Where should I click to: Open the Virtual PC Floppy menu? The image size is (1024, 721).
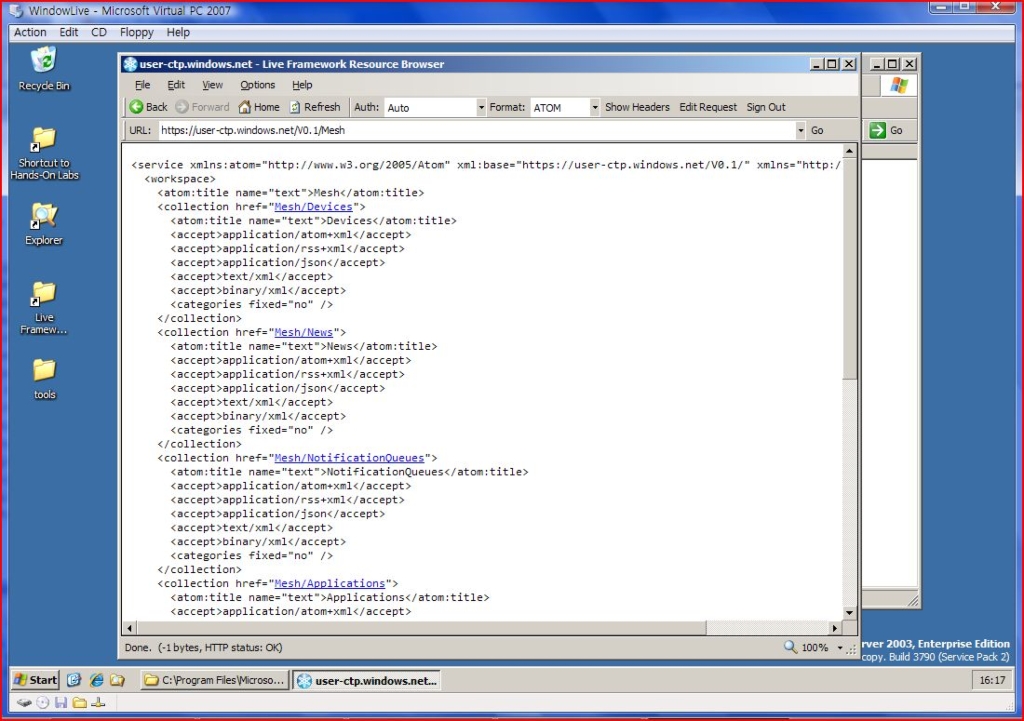pyautogui.click(x=136, y=32)
